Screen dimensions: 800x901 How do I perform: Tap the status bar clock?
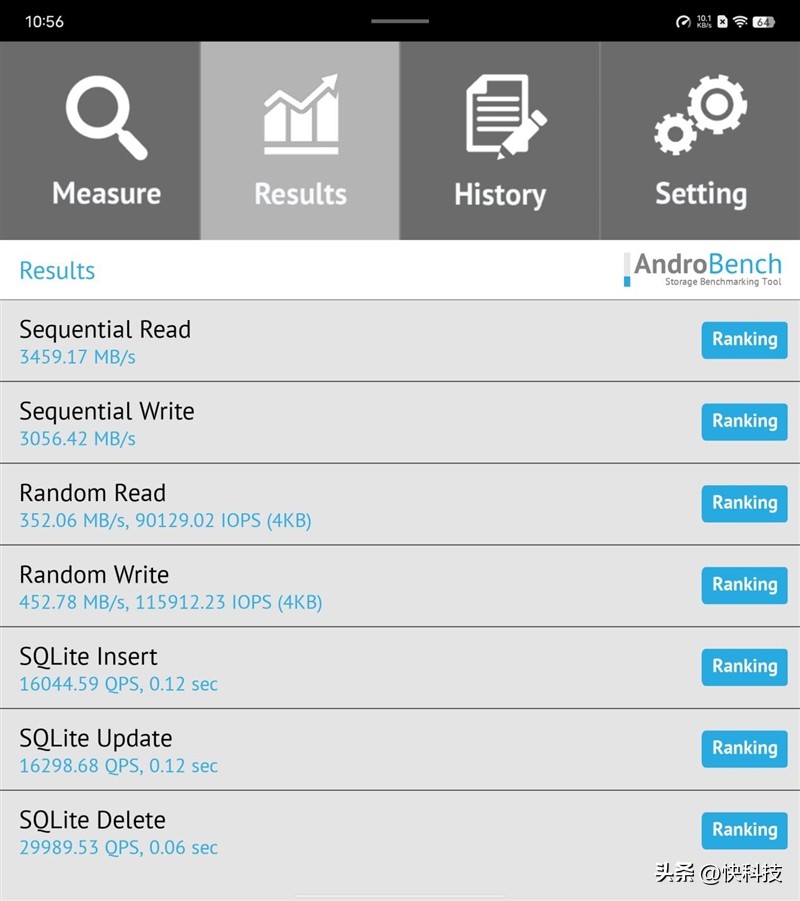coord(44,21)
